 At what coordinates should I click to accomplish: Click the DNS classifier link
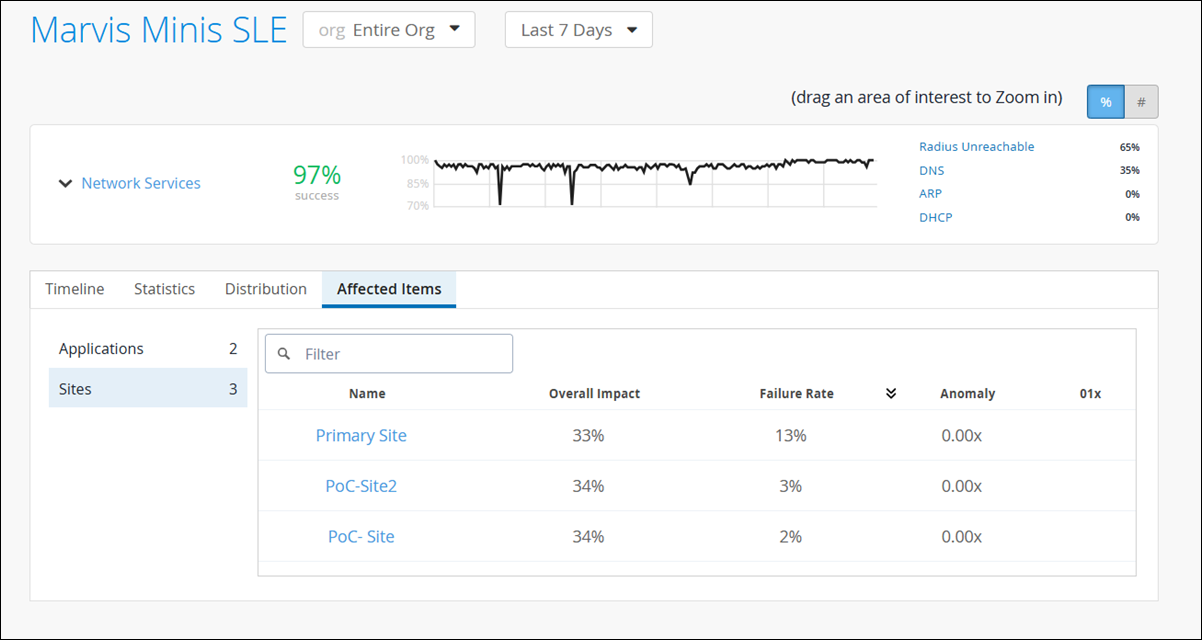931,171
